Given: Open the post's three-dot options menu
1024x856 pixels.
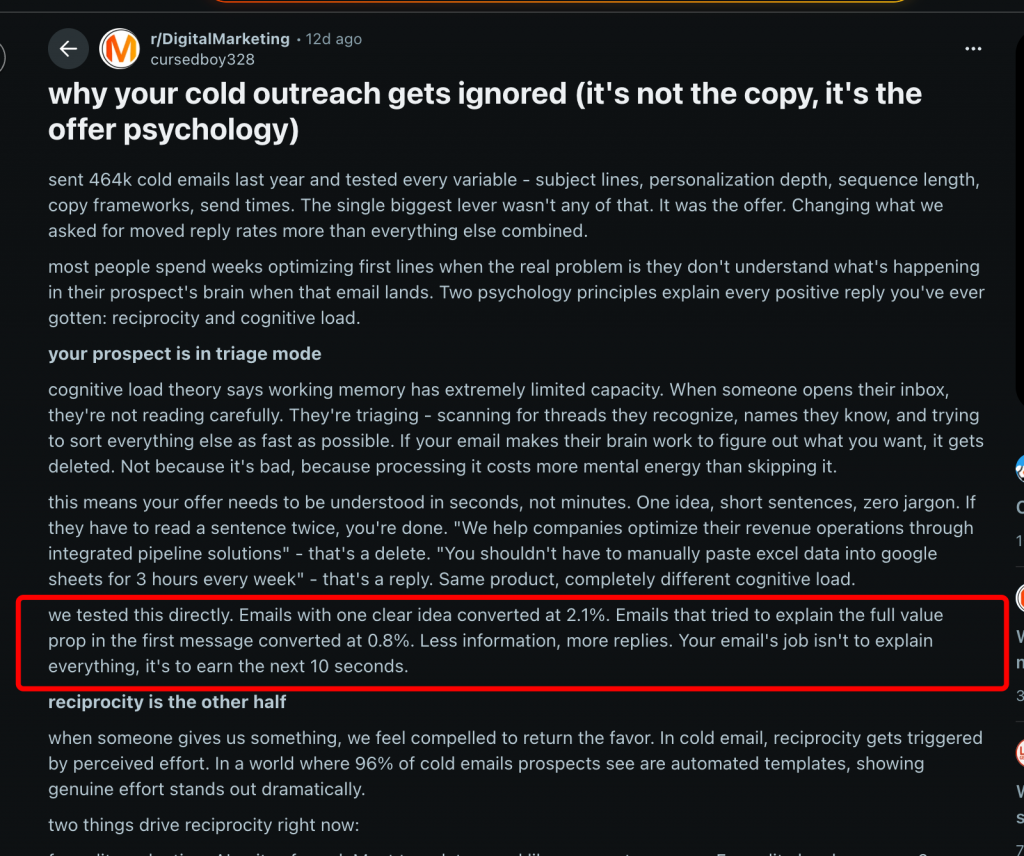Looking at the screenshot, I should 973,49.
